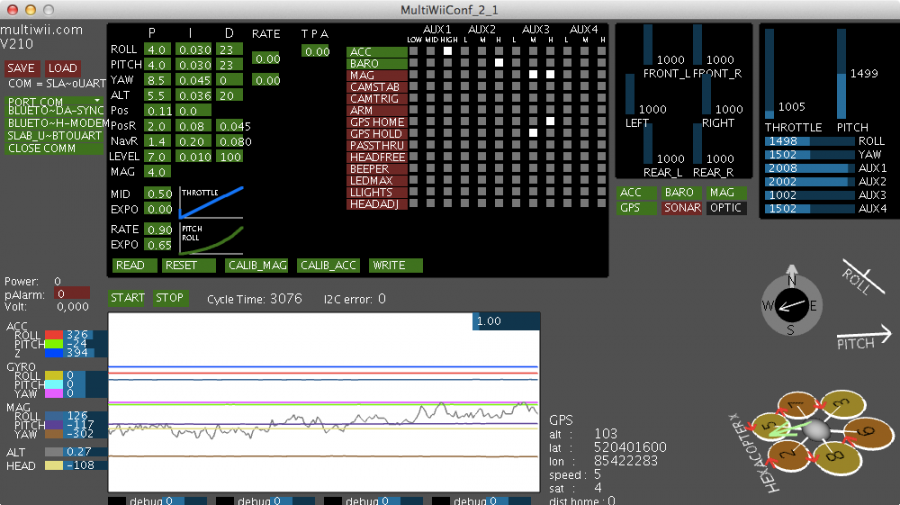The width and height of the screenshot is (900, 505).
Task: Click the LOAD settings button
Action: click(62, 68)
